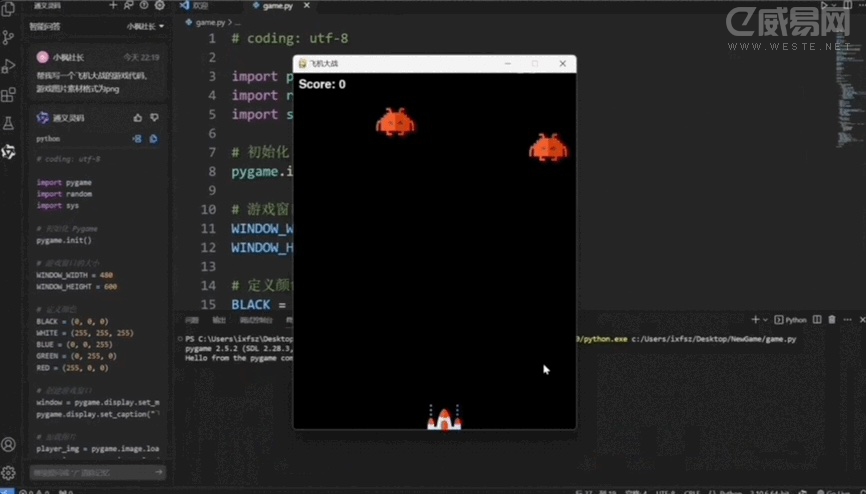Open Tongyi Lingma panel settings gear
The image size is (866, 494).
pos(159,6)
